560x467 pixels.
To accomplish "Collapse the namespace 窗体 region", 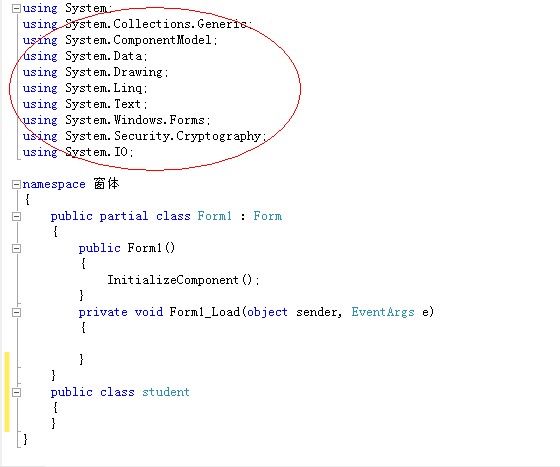I will 16,184.
